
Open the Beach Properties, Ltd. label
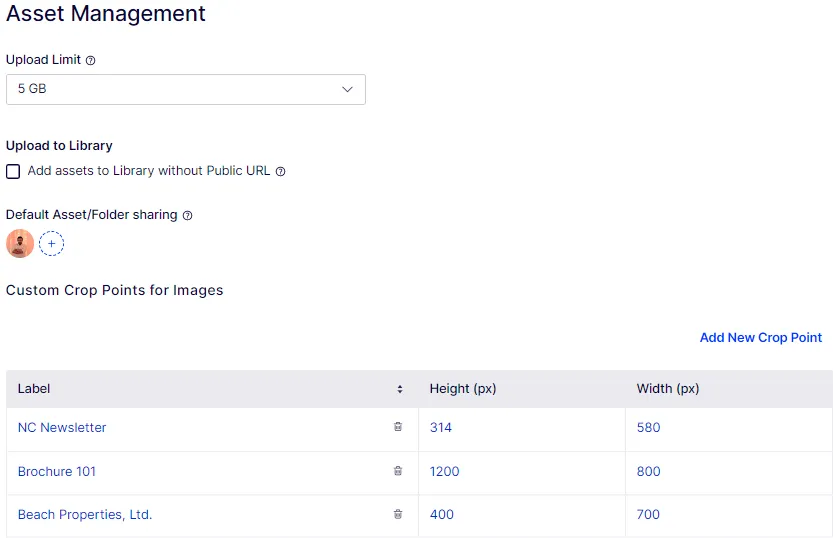click(85, 515)
